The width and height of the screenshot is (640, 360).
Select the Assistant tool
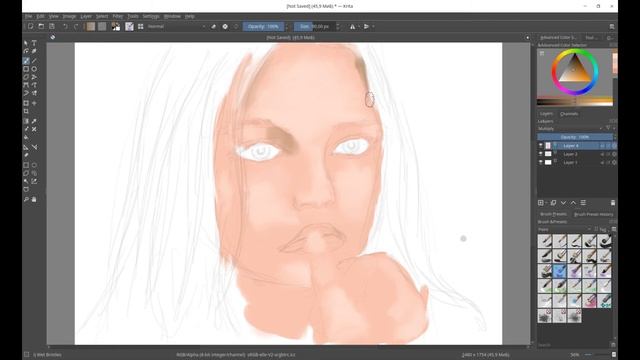pos(26,147)
